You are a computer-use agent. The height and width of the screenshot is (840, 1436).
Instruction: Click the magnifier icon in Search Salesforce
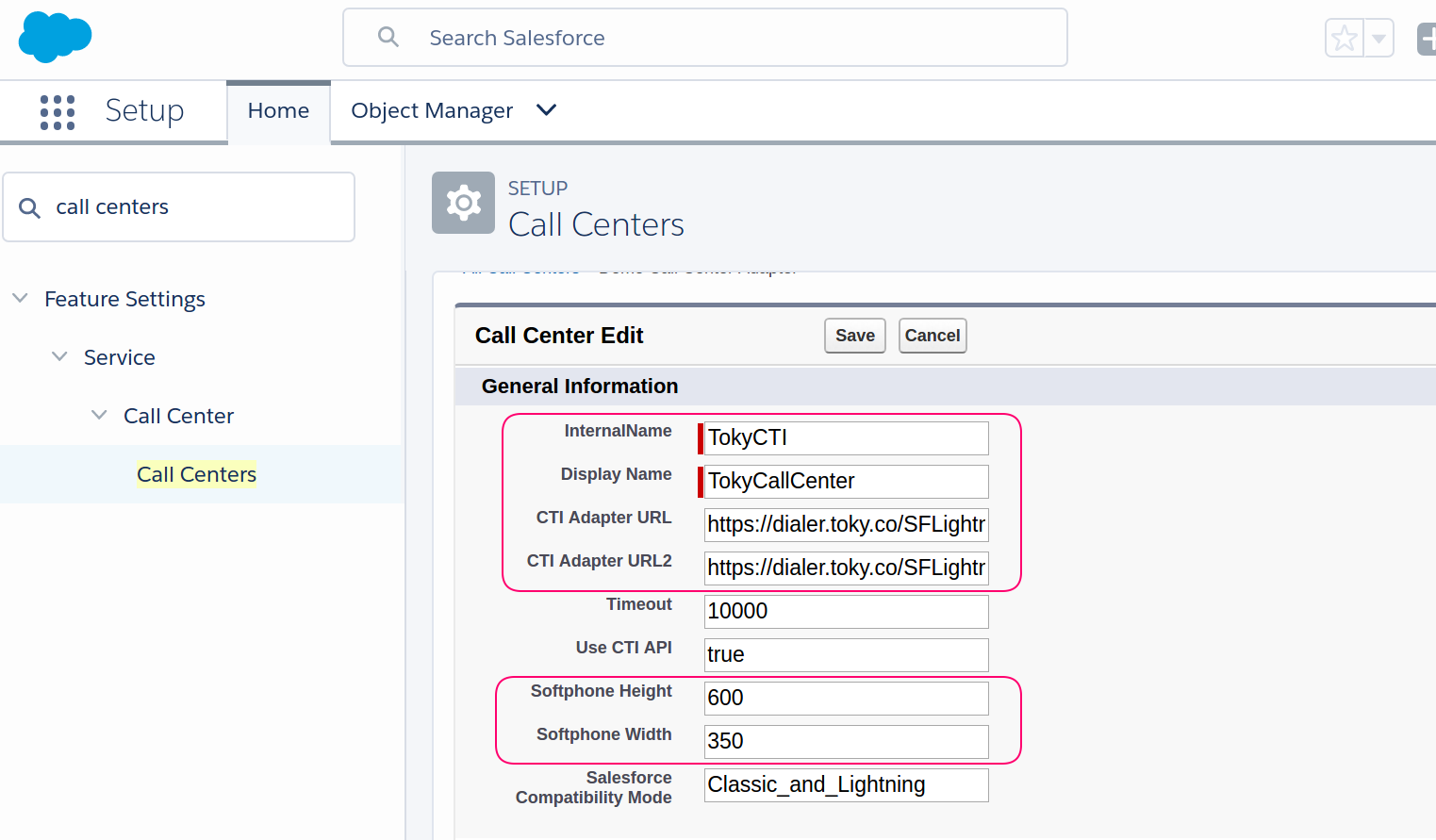(x=388, y=38)
